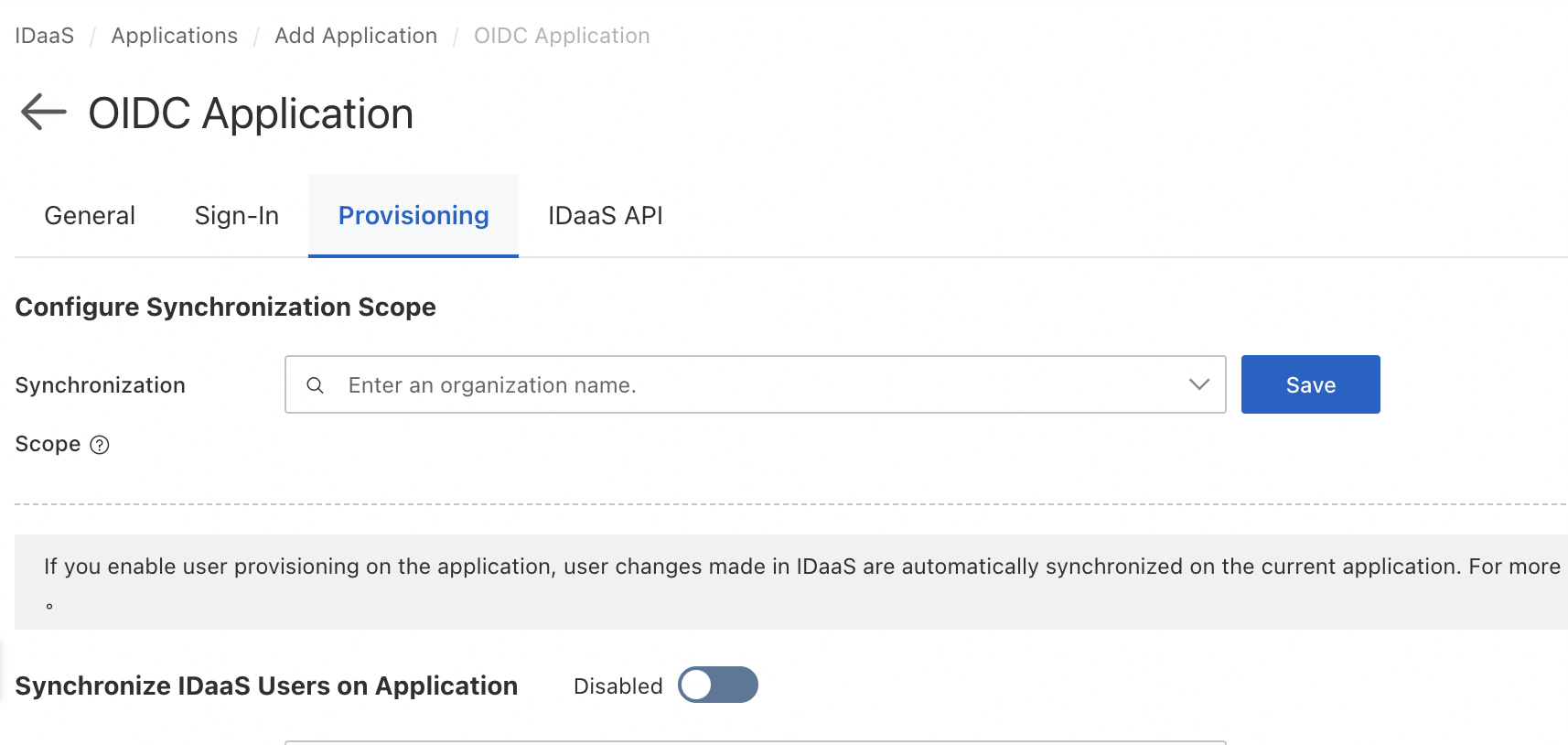This screenshot has width=1568, height=745.
Task: Select the Provisioning tab
Action: pos(413,216)
